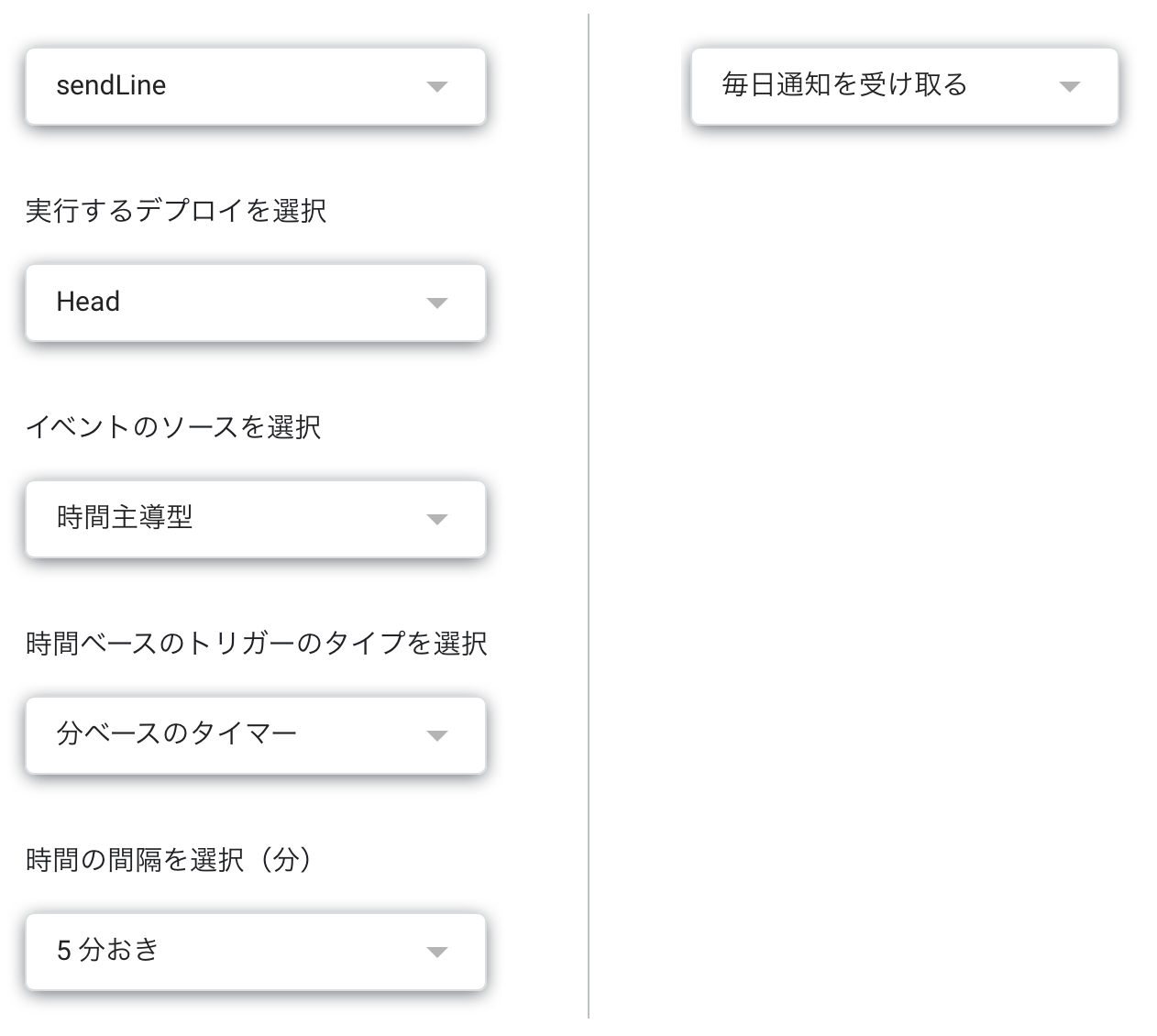Click the イベントのソースを選択 label
Image resolution: width=1157 pixels, height=1036 pixels.
click(x=172, y=427)
